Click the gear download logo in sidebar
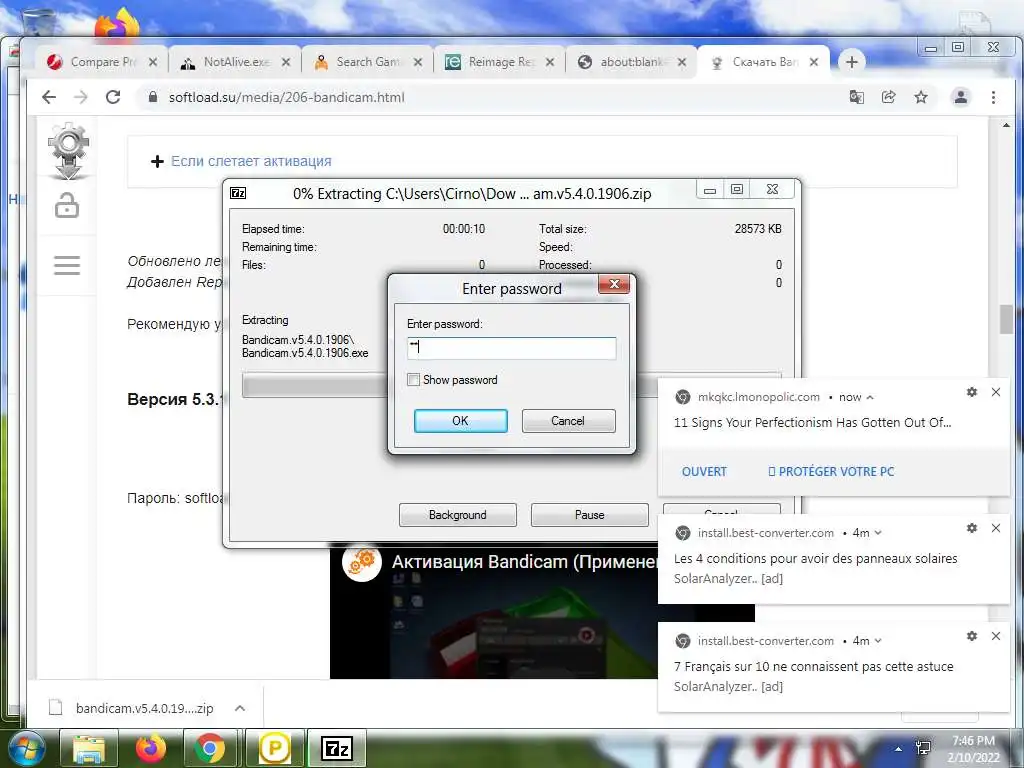Viewport: 1024px width, 768px height. [x=68, y=151]
